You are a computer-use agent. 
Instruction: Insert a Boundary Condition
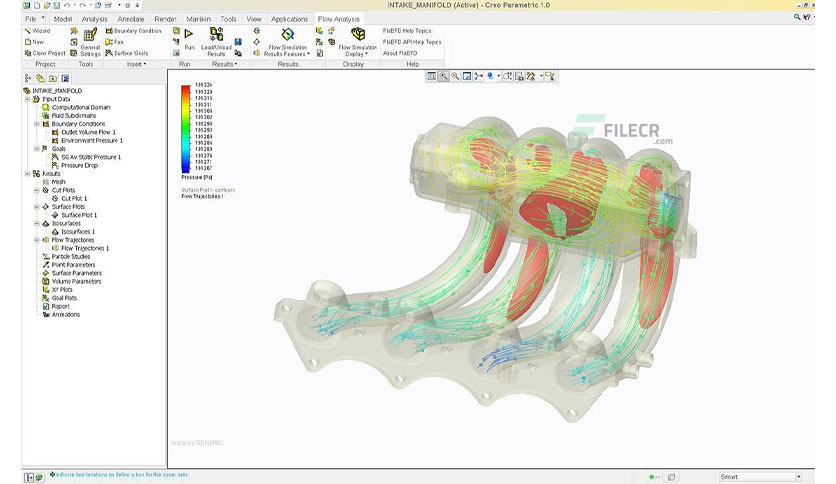click(133, 31)
